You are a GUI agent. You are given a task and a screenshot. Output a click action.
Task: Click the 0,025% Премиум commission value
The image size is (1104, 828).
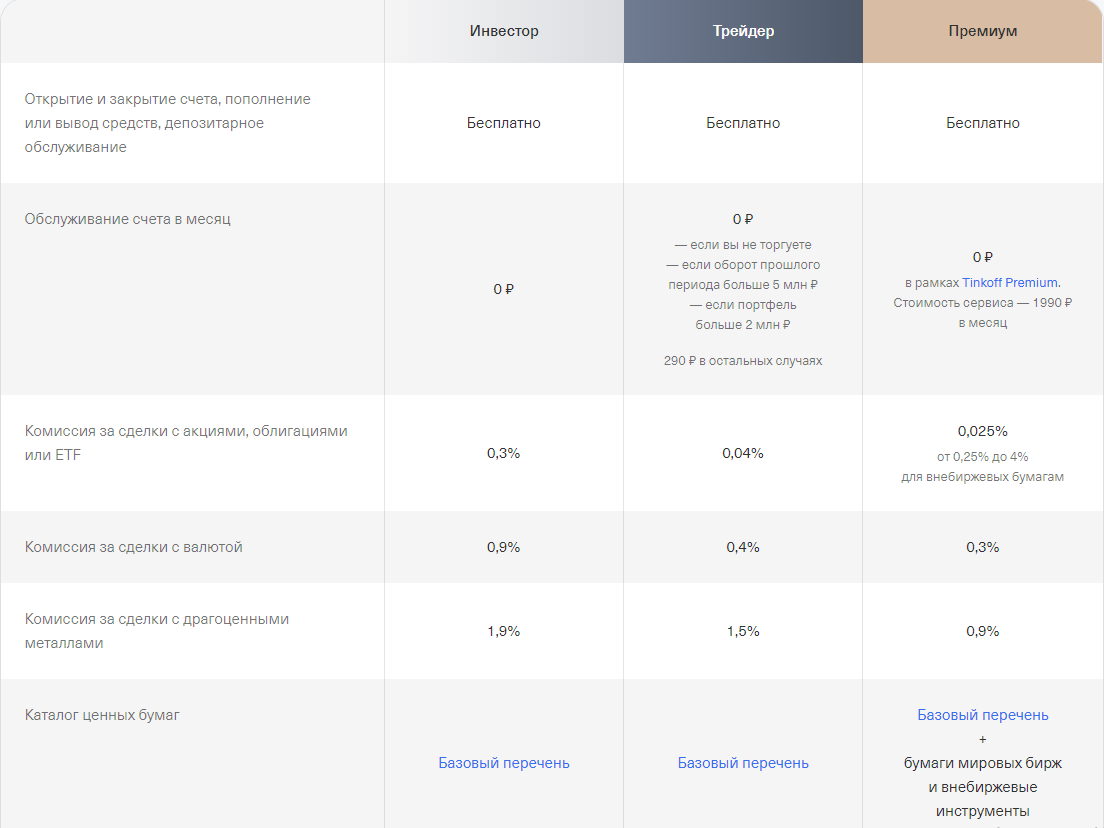pos(983,431)
